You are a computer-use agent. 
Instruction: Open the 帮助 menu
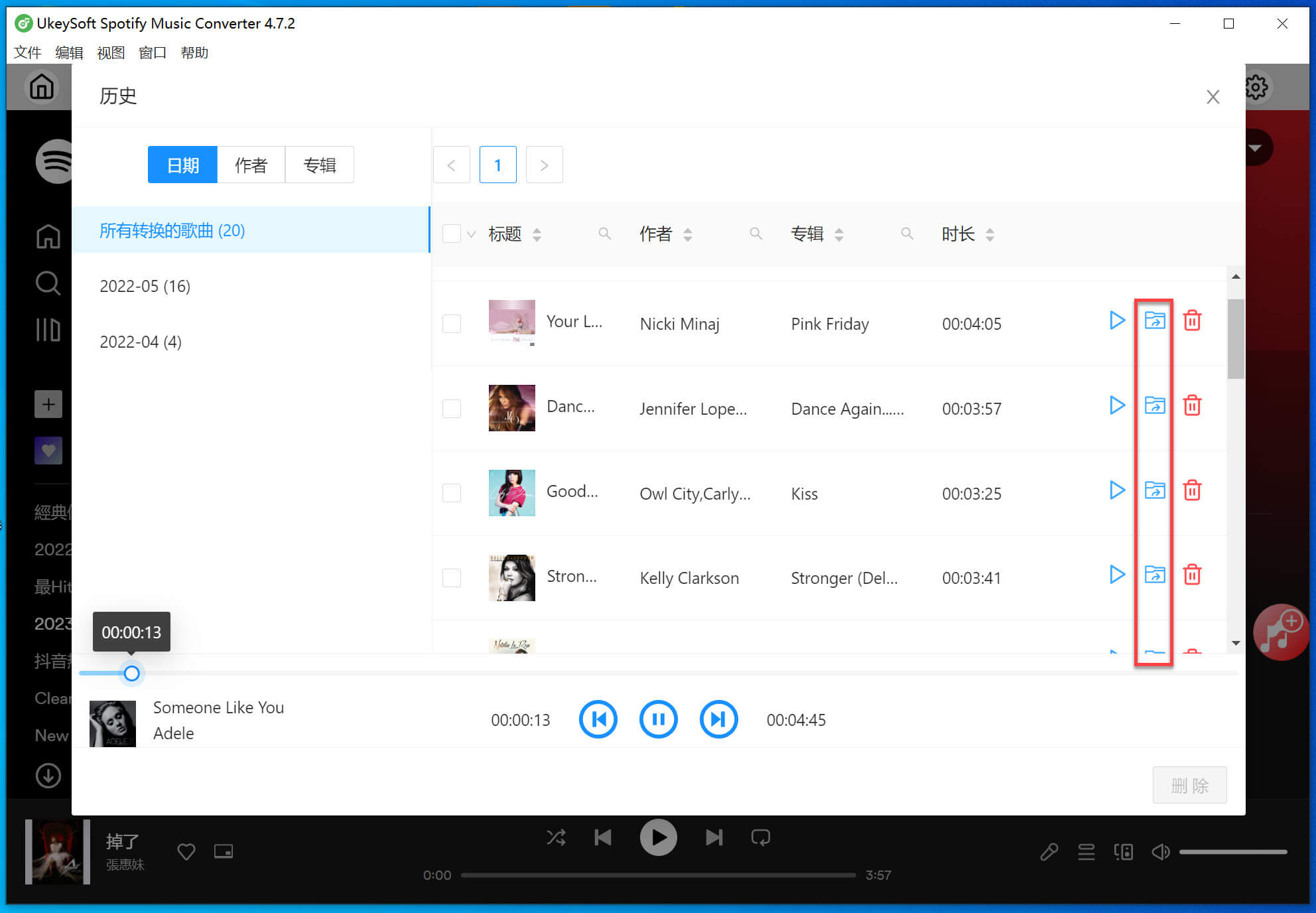(x=194, y=52)
